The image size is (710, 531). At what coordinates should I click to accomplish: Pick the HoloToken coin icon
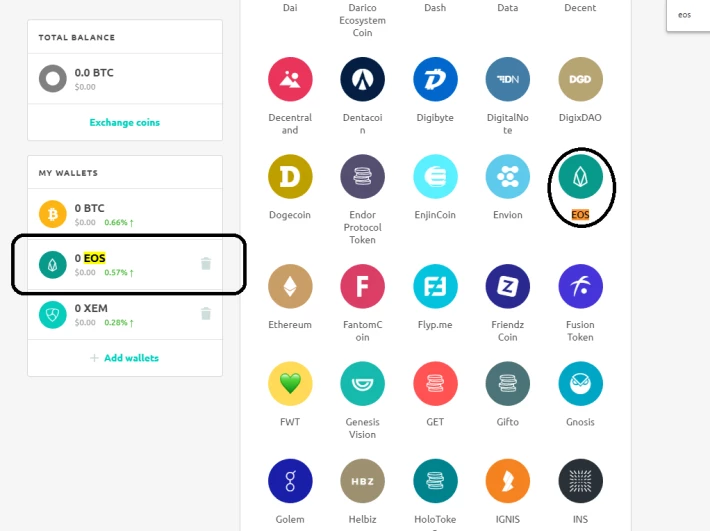pyautogui.click(x=435, y=481)
